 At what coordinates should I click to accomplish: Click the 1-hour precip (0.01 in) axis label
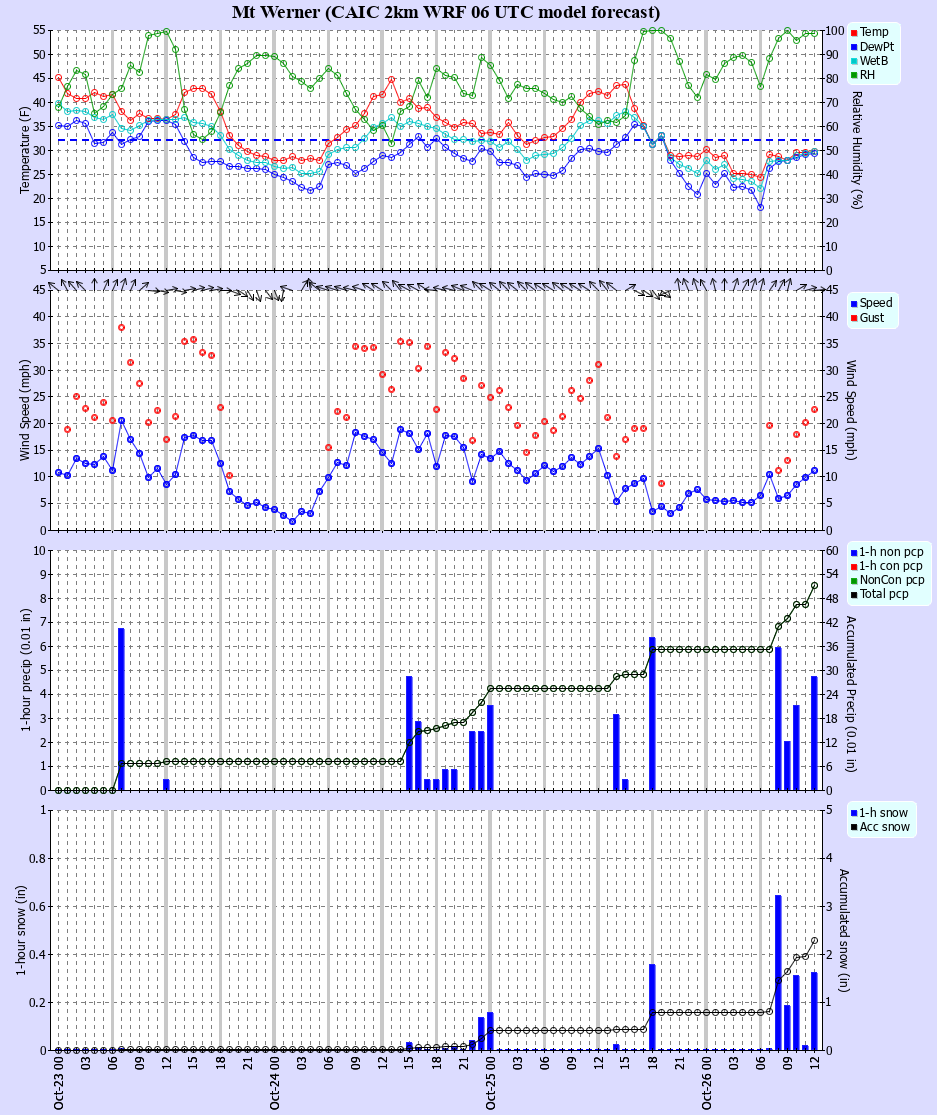tap(26, 671)
